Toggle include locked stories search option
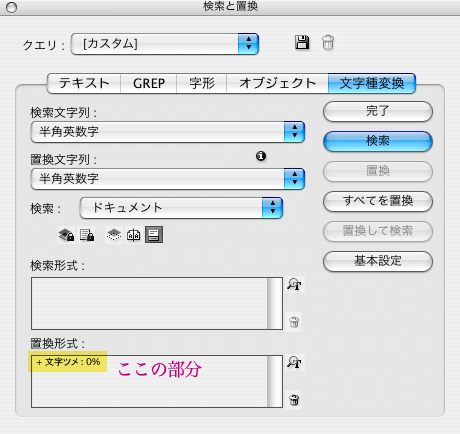460x434 pixels. 87,235
